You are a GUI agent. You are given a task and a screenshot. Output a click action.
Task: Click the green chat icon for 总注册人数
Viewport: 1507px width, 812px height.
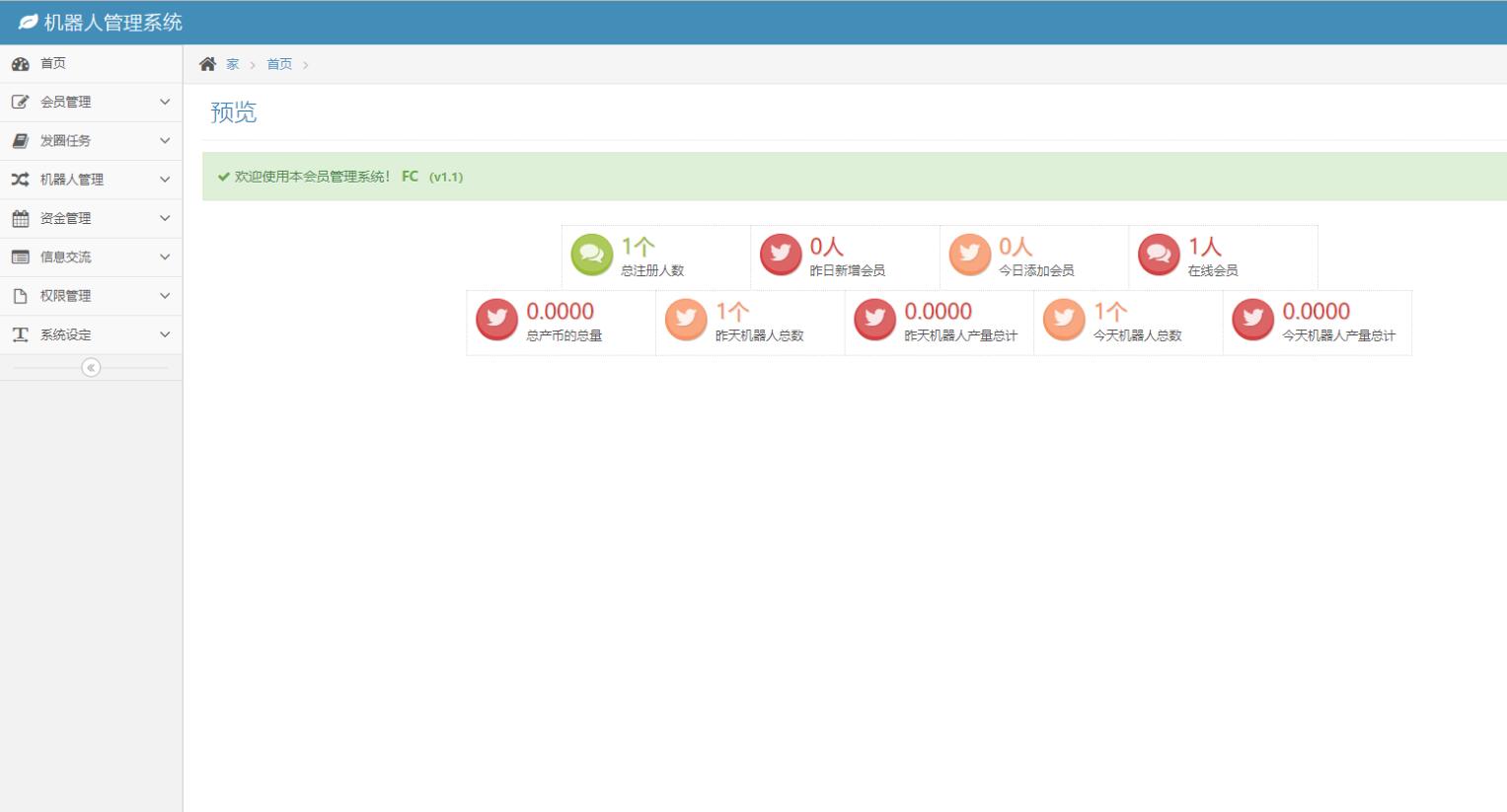592,255
